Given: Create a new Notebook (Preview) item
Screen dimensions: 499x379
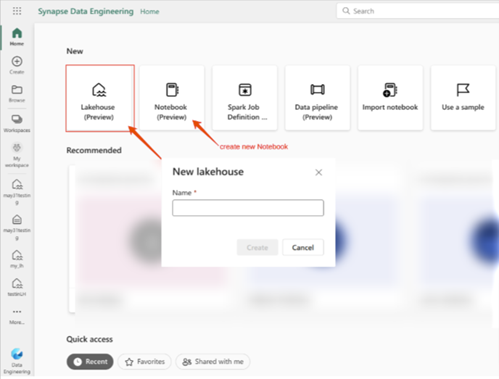Looking at the screenshot, I should point(172,97).
